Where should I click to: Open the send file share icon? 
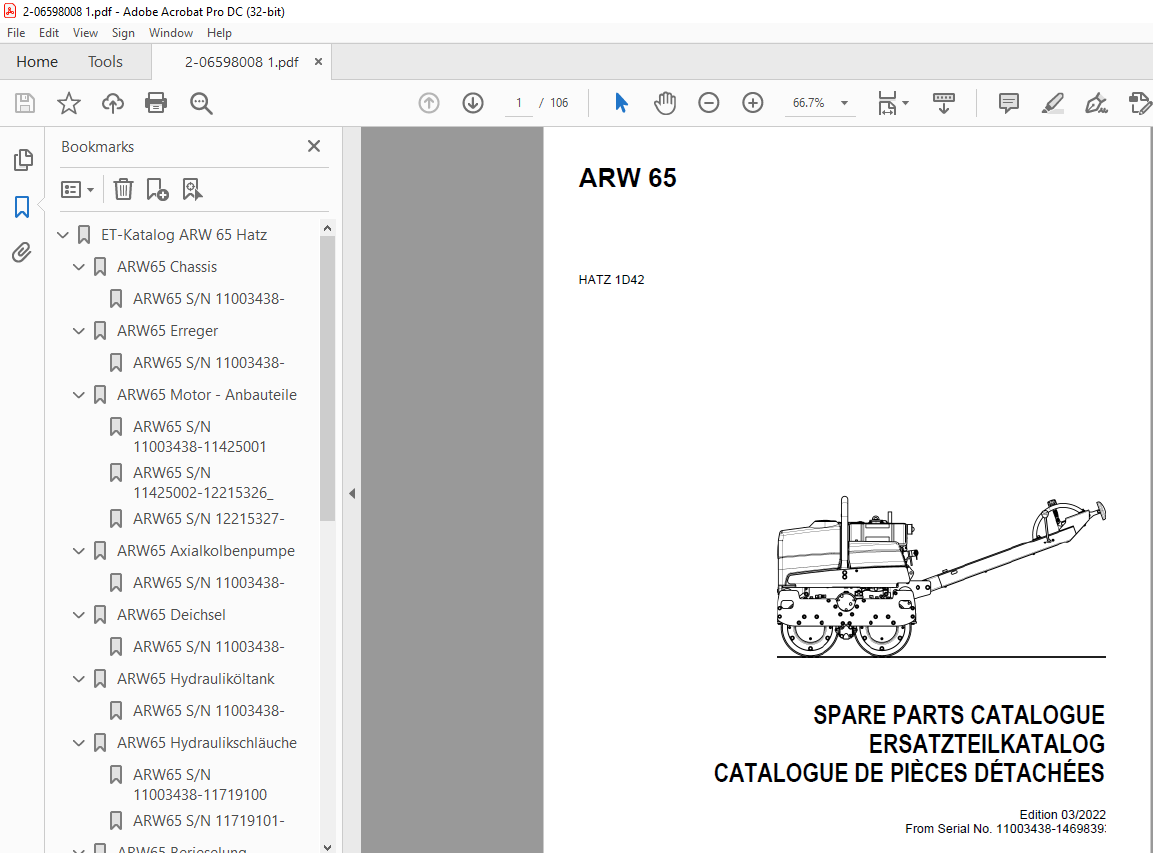(1140, 103)
